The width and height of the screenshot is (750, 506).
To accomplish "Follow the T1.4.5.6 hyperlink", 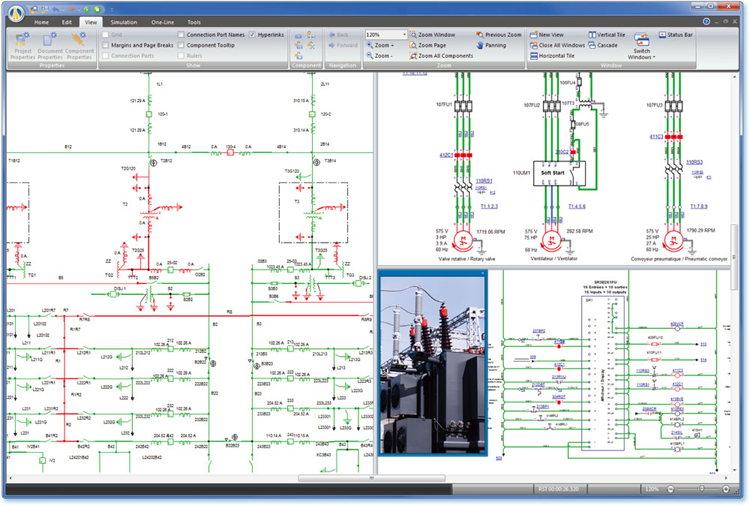I will coord(576,207).
